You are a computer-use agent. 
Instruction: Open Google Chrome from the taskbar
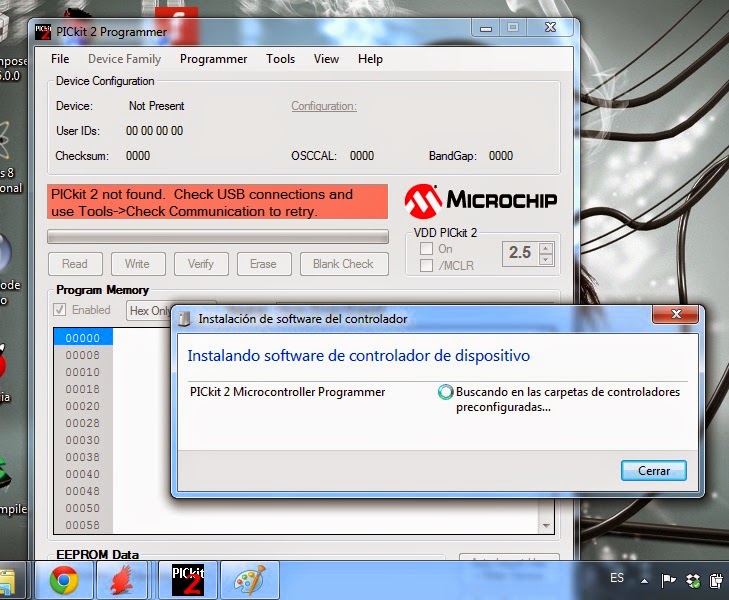(64, 580)
